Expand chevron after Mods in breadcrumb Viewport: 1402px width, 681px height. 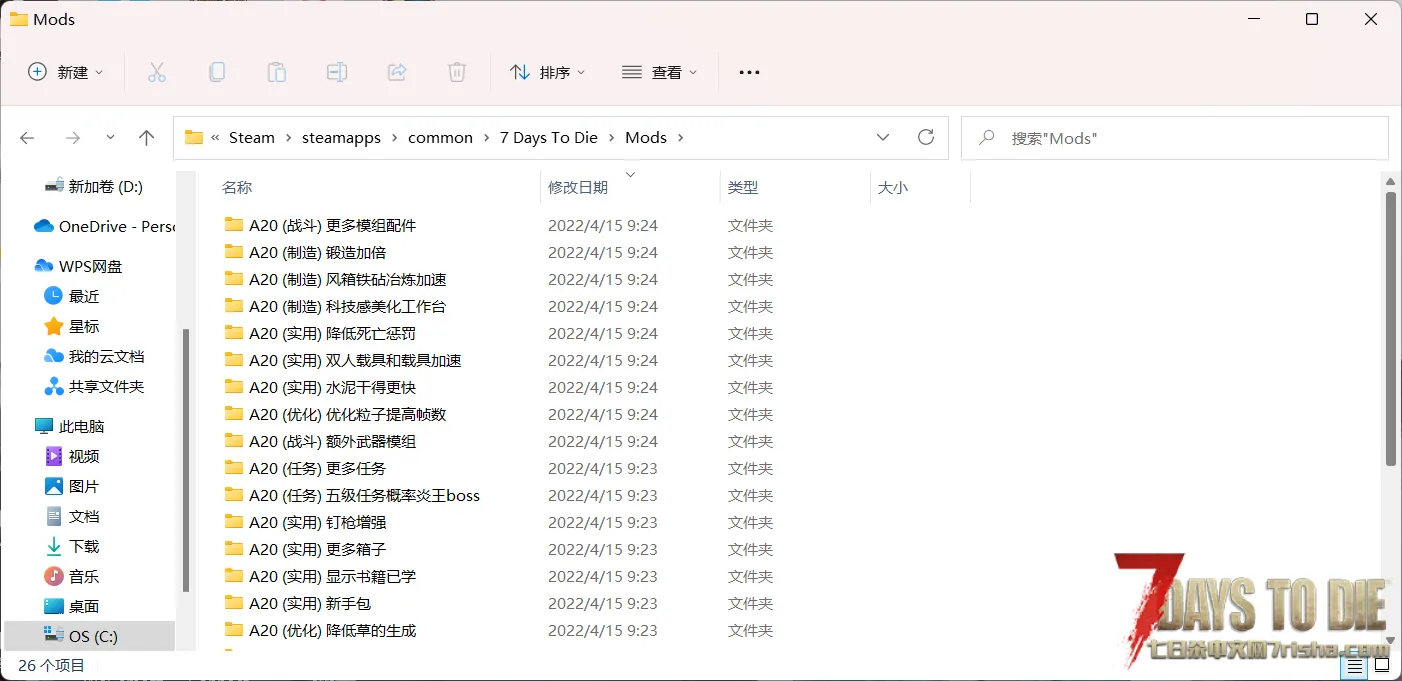(680, 138)
